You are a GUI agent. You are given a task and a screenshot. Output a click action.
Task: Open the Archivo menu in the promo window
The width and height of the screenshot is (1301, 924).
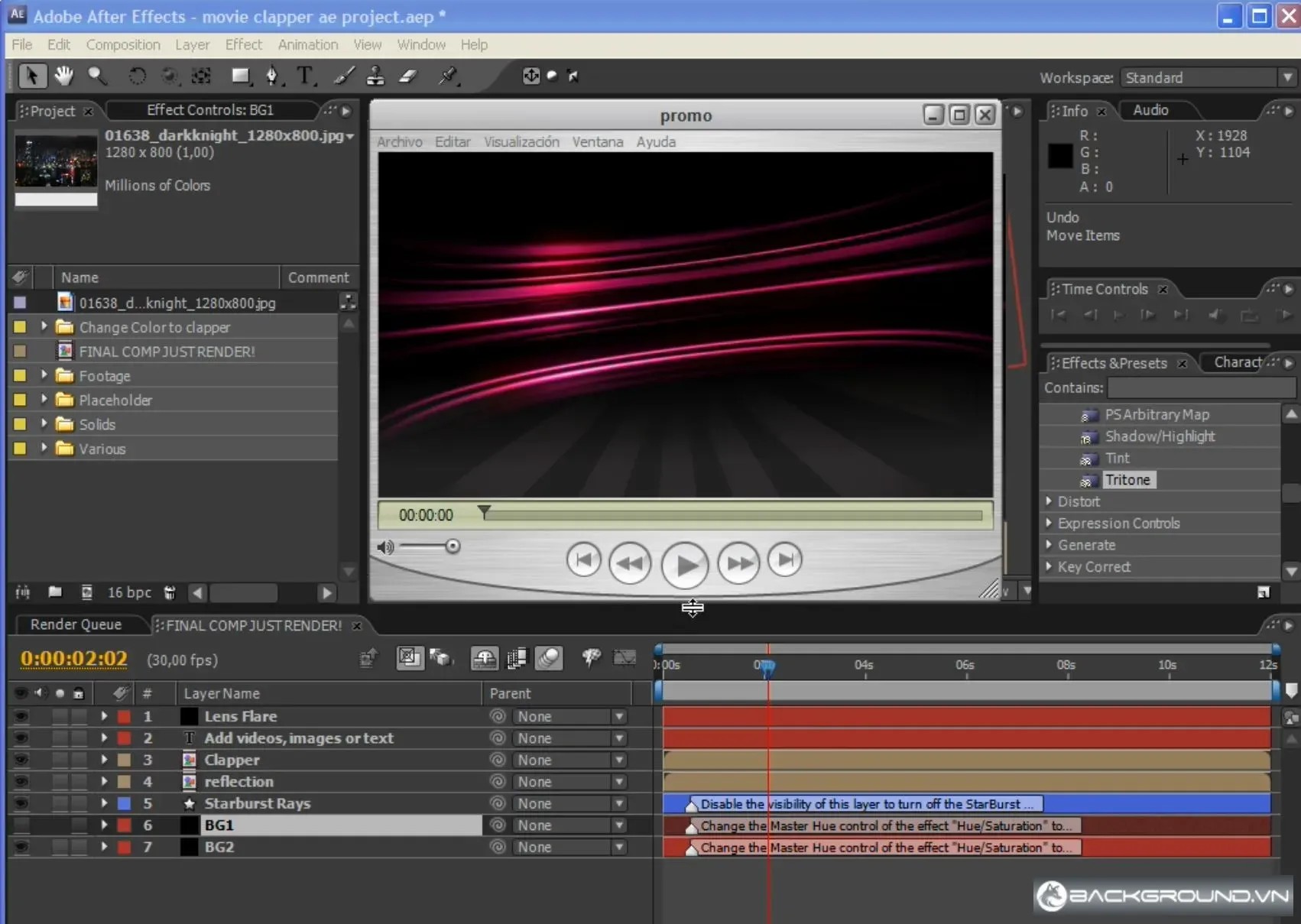tap(399, 142)
